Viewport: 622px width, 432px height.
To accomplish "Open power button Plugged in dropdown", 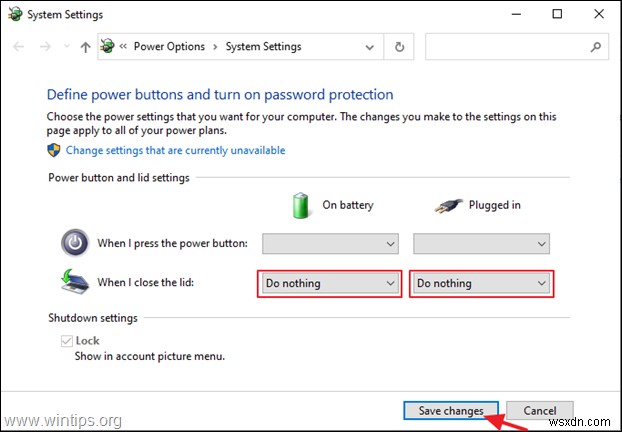I will tap(481, 243).
